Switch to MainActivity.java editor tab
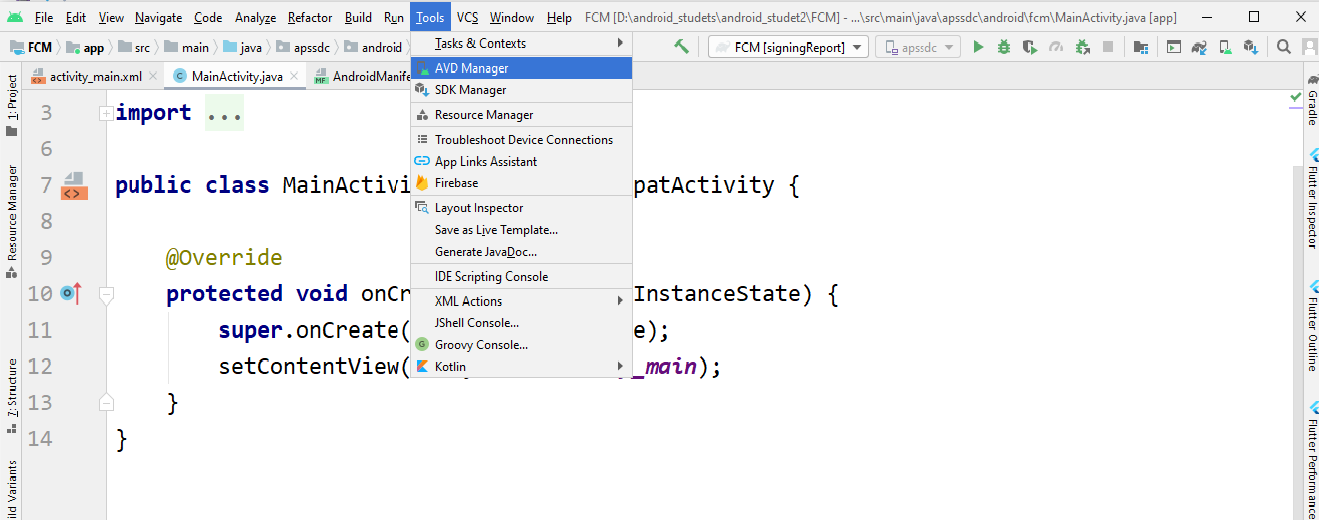Image resolution: width=1319 pixels, height=520 pixels. point(237,77)
